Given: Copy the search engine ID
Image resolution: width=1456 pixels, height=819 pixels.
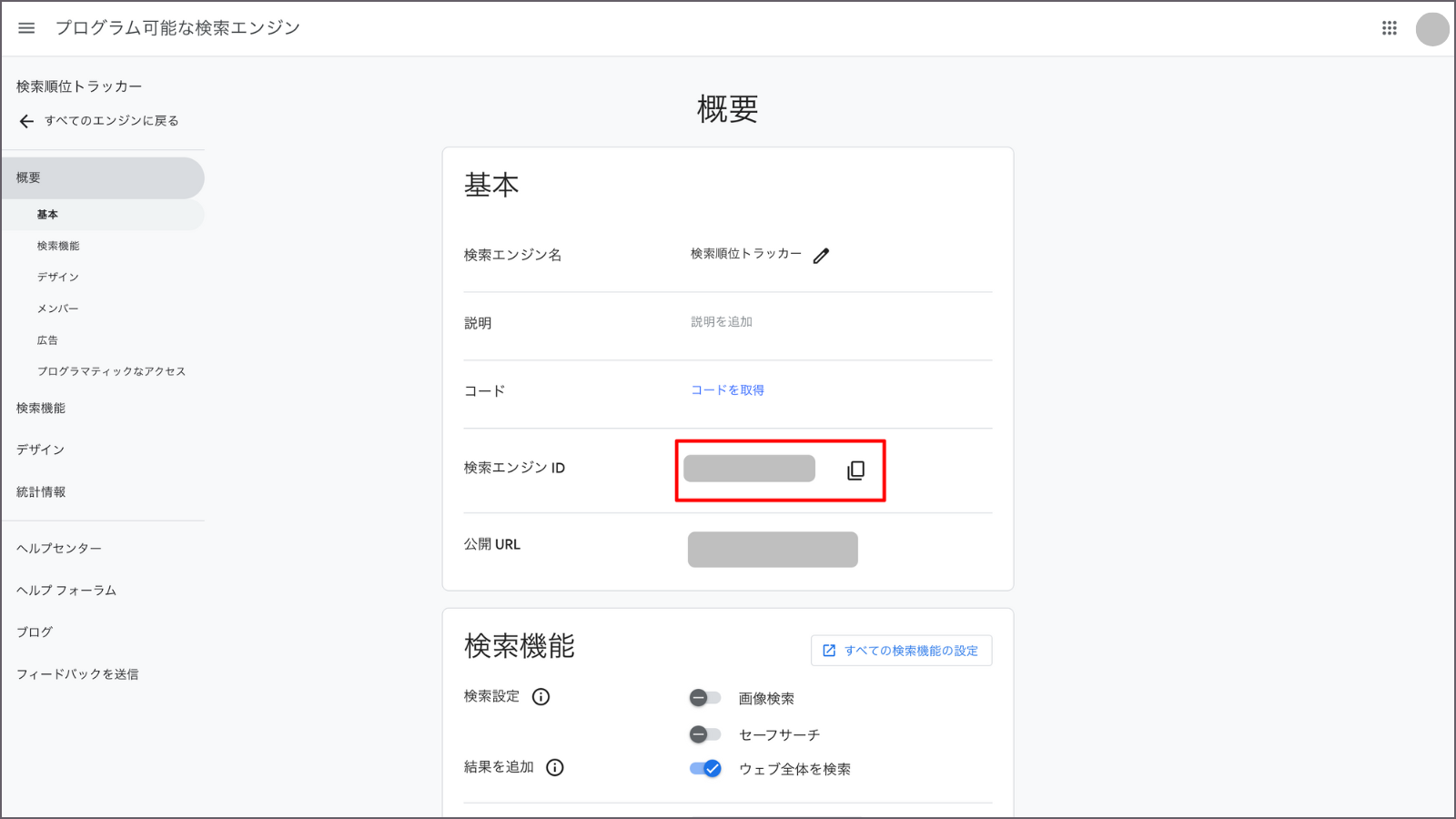Looking at the screenshot, I should 855,470.
